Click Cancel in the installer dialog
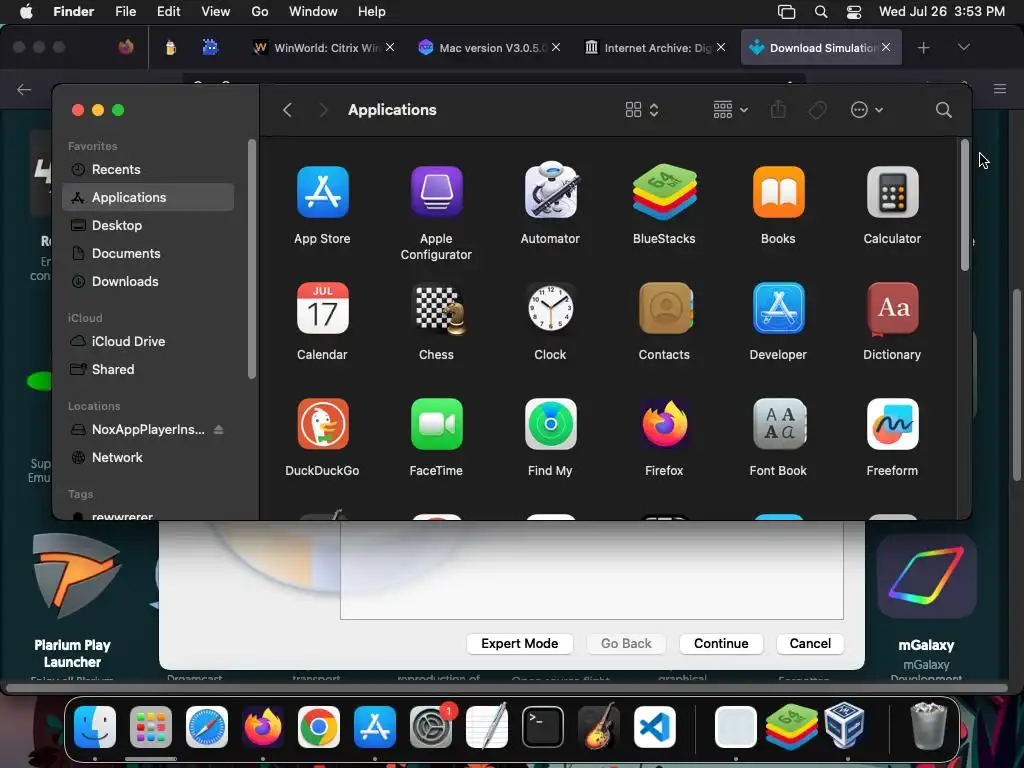Viewport: 1024px width, 768px height. (x=810, y=643)
